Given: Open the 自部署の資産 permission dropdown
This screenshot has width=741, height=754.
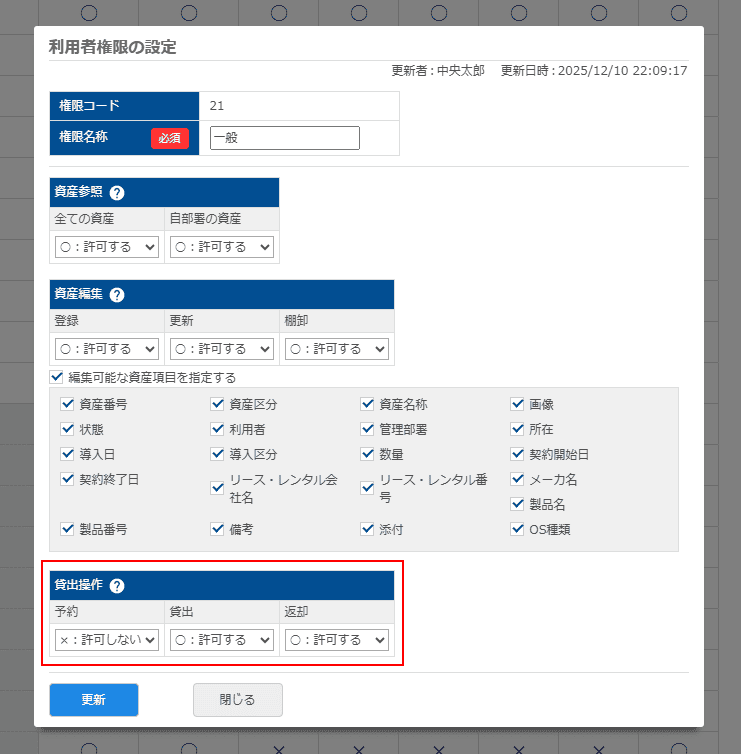Looking at the screenshot, I should 221,247.
